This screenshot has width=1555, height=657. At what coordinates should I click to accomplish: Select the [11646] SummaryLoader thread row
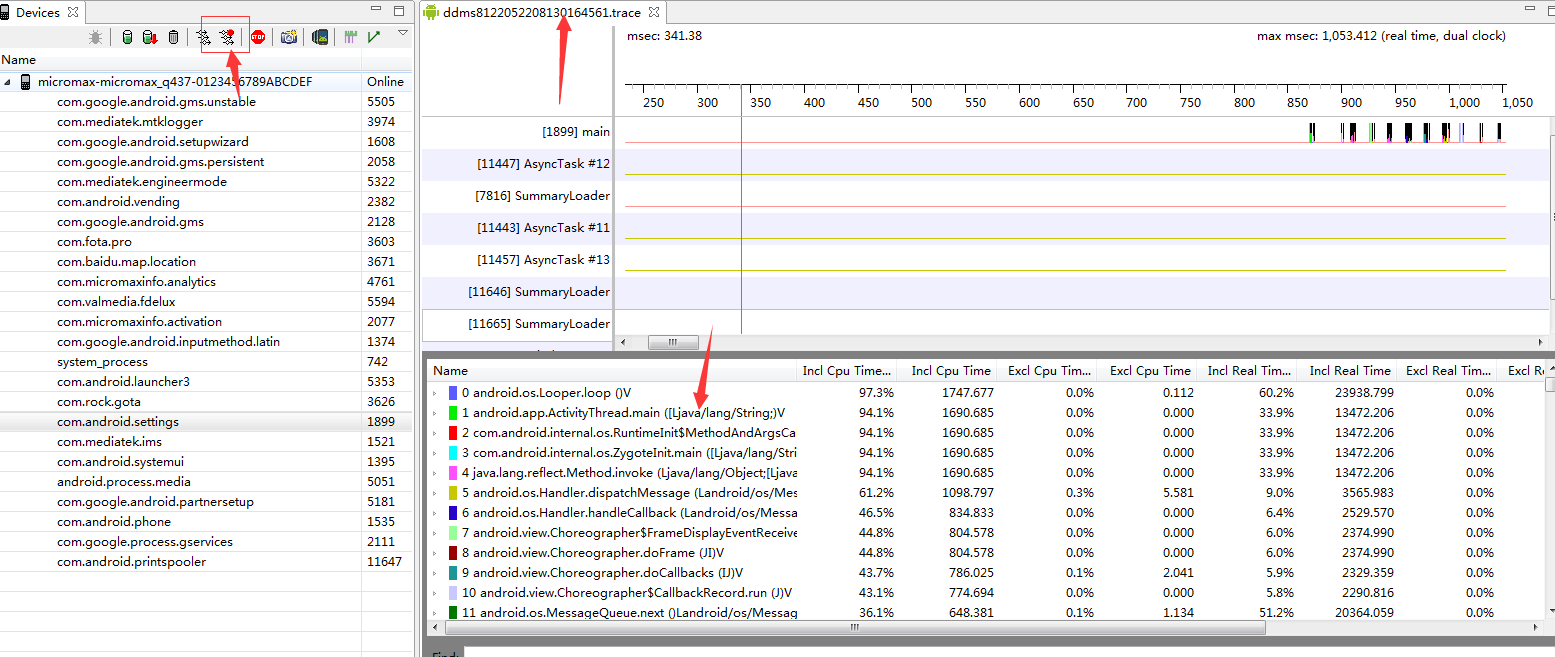click(x=518, y=291)
